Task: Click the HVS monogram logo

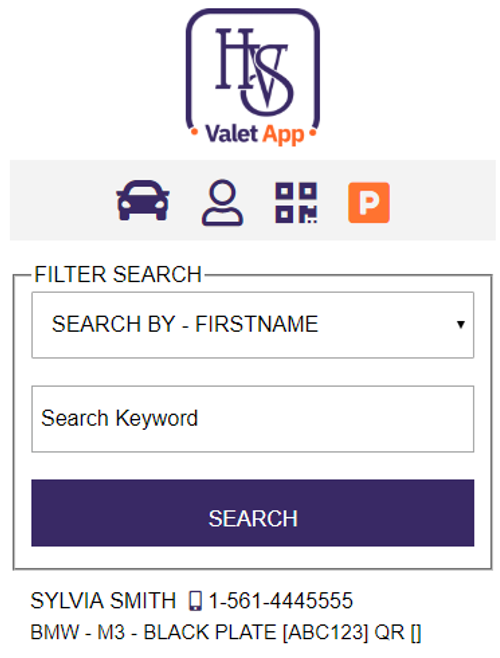Action: click(253, 70)
